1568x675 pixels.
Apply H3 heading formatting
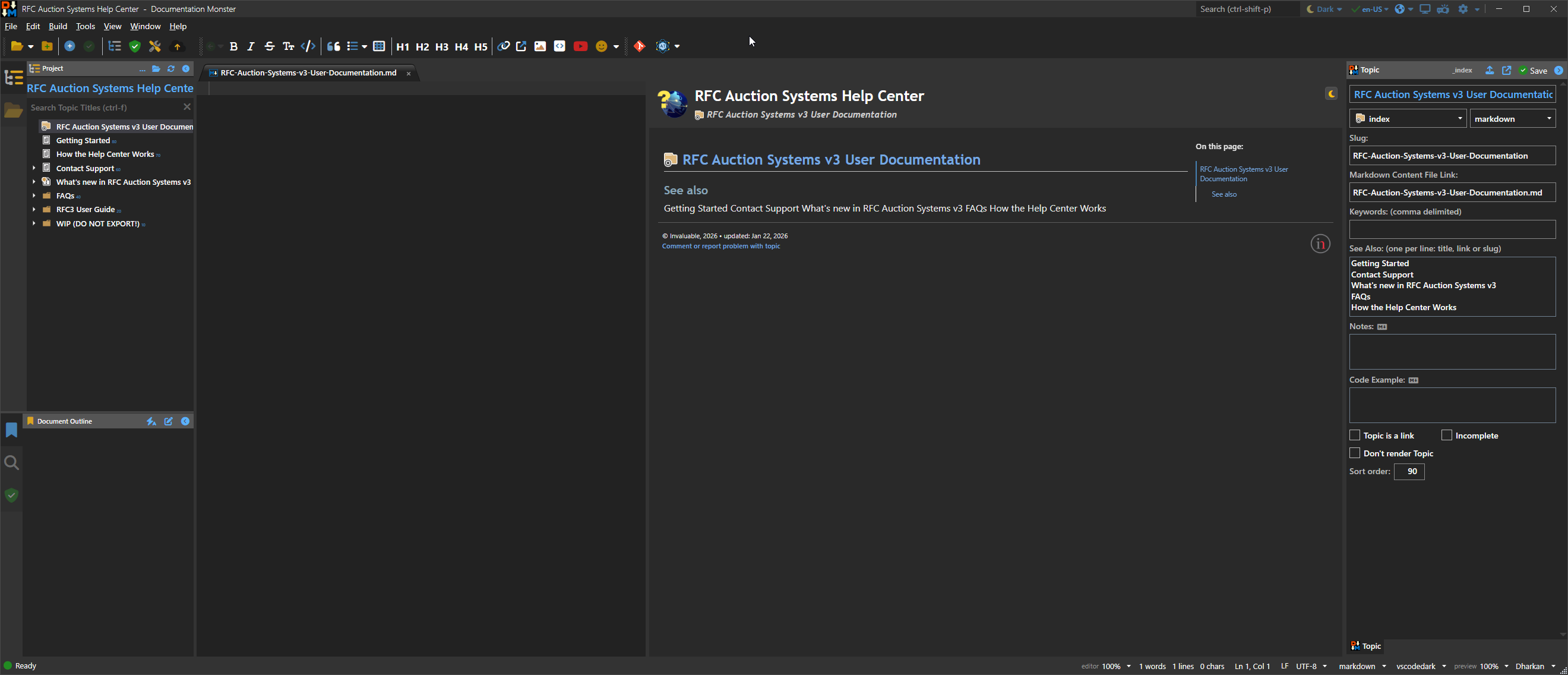click(441, 46)
